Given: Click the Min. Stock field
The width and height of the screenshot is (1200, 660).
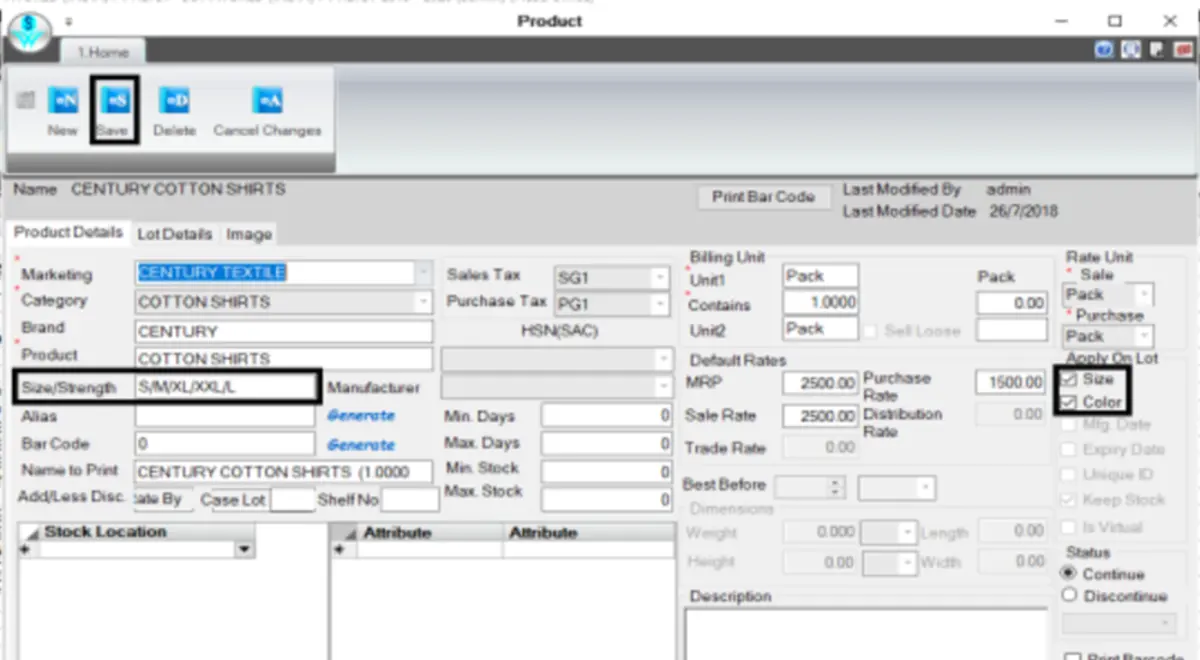Looking at the screenshot, I should coord(607,471).
